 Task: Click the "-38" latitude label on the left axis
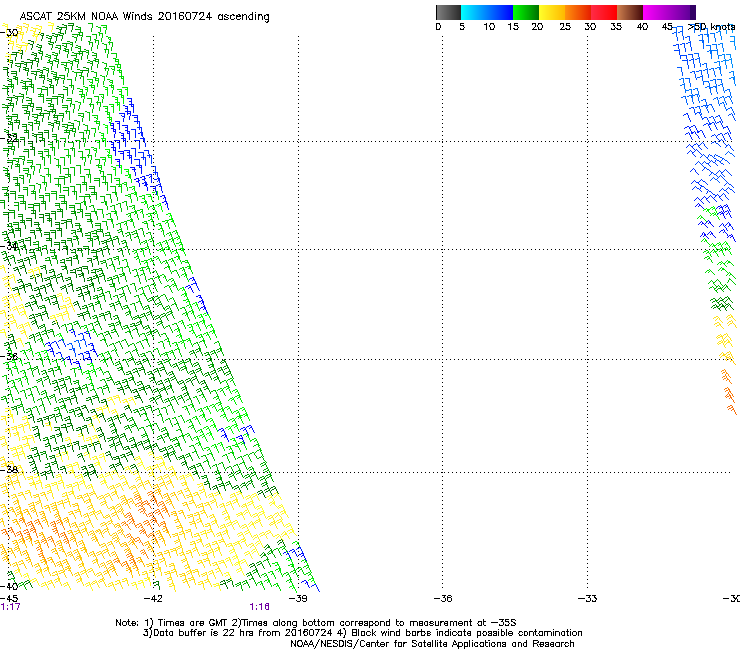click(9, 470)
